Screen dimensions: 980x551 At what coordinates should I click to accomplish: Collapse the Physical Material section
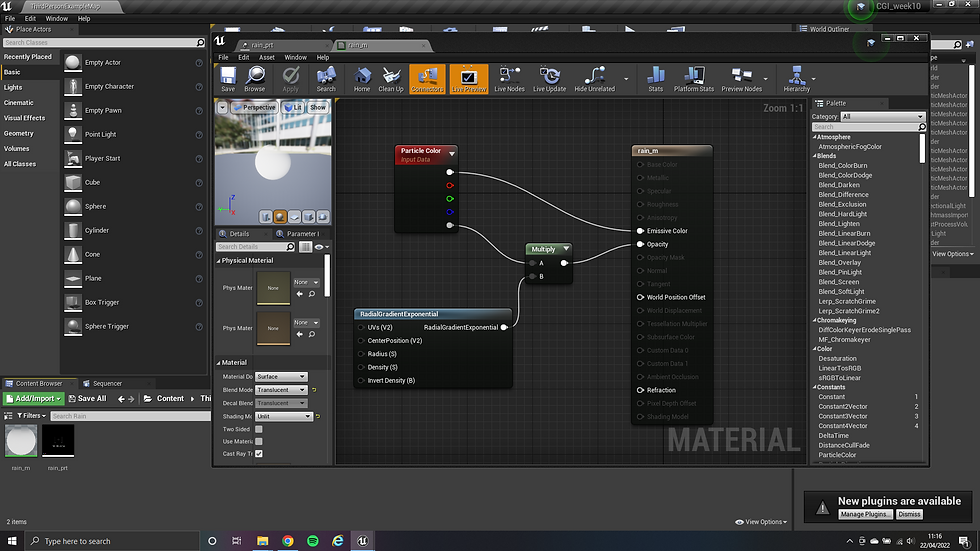(x=219, y=261)
